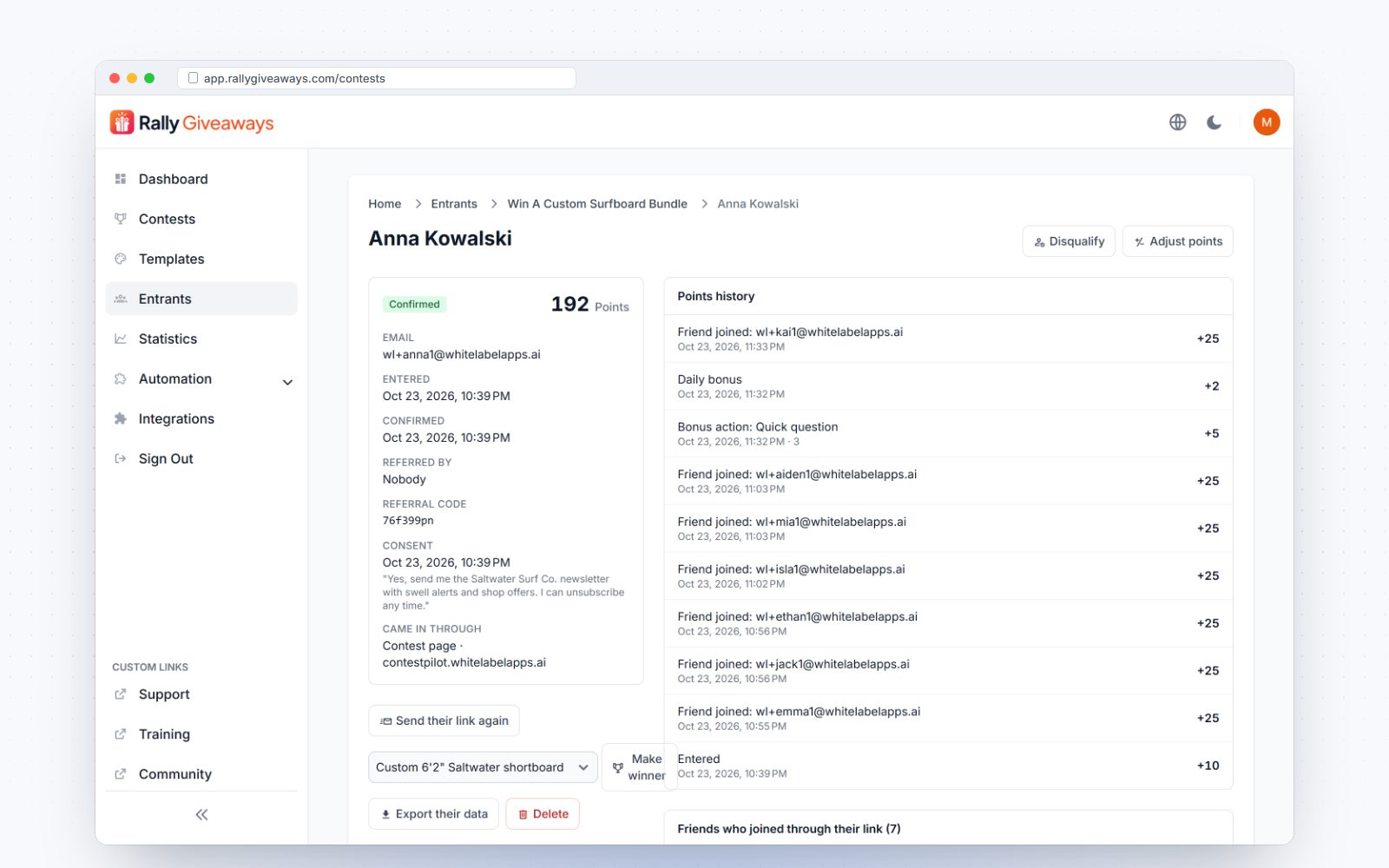Open Dashboard from the sidebar
This screenshot has width=1389, height=868.
(x=201, y=179)
